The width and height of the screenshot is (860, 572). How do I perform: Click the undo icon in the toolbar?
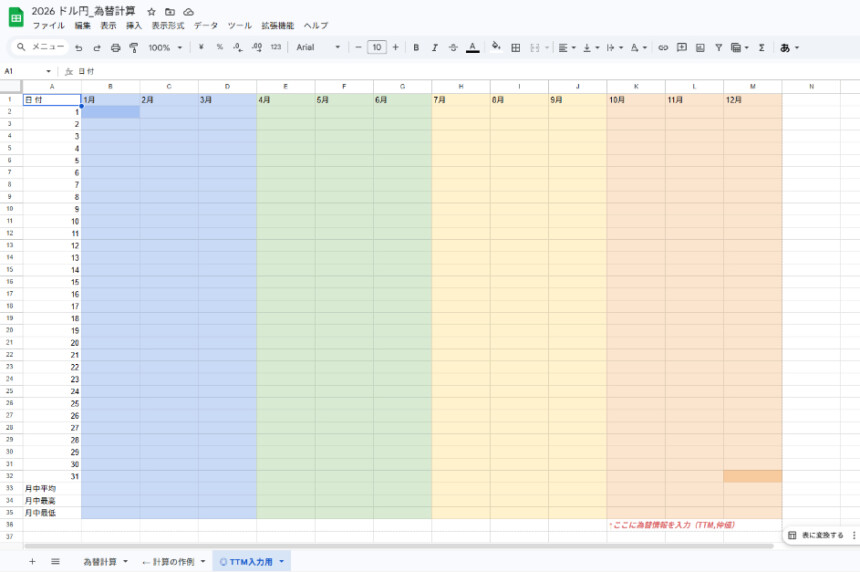(x=79, y=47)
